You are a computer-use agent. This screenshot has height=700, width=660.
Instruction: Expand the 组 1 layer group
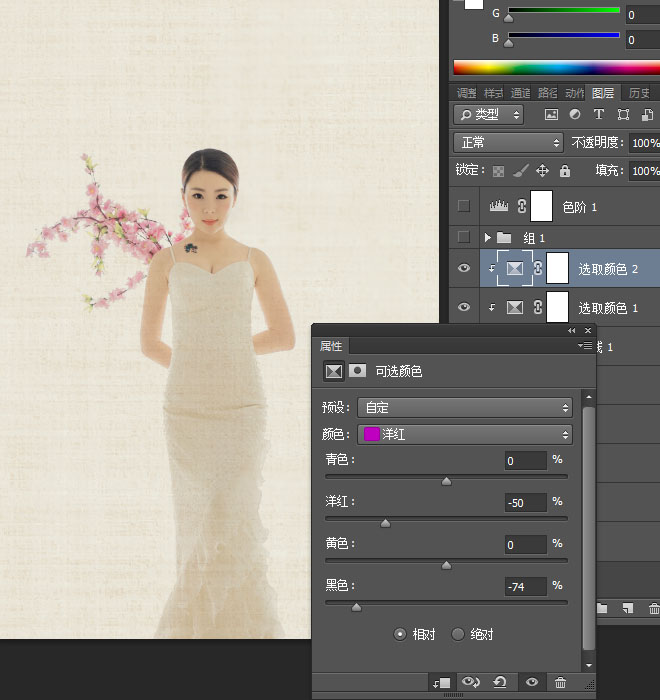488,238
